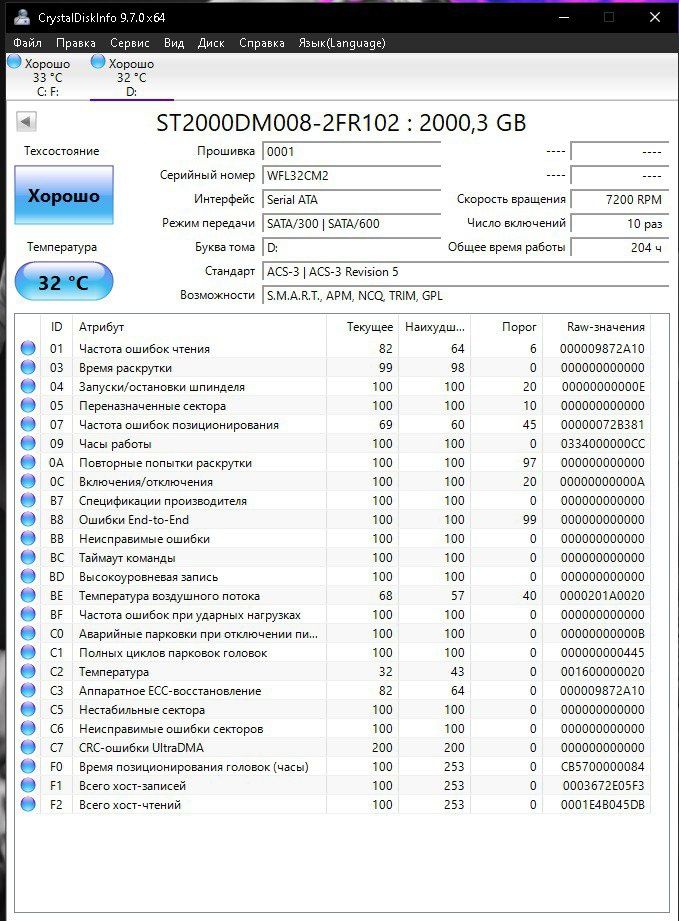Click status orb for C6 Неисправимые ошибки секторов
This screenshot has height=921, width=679.
point(28,728)
